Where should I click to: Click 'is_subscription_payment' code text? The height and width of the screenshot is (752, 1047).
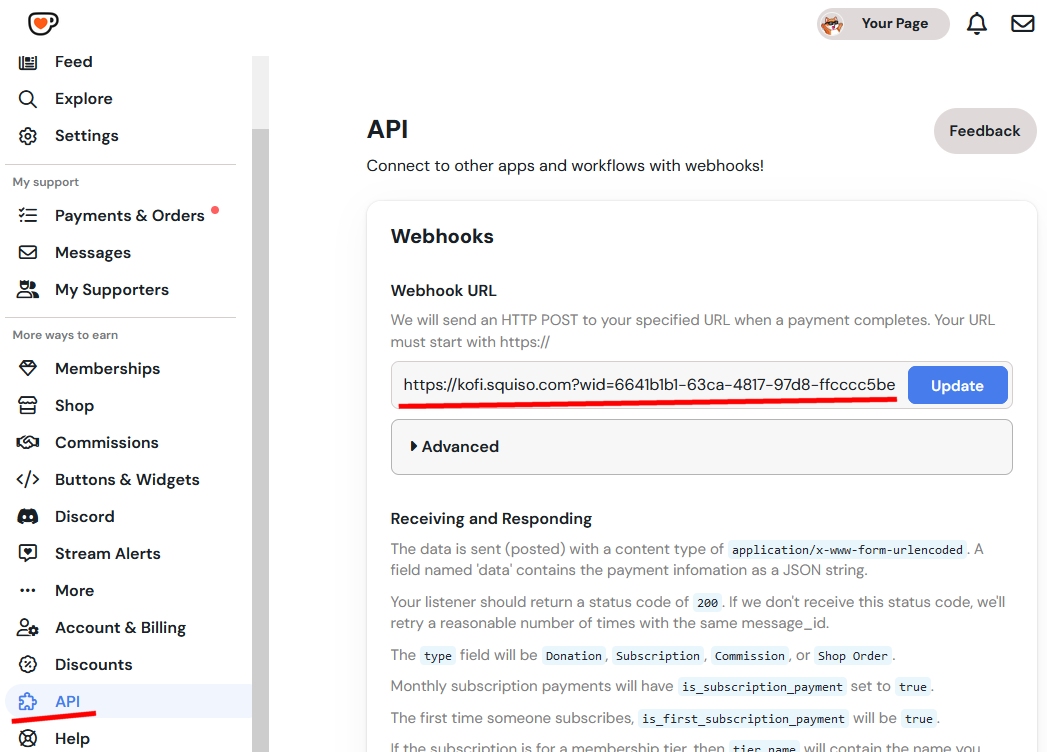tap(762, 687)
